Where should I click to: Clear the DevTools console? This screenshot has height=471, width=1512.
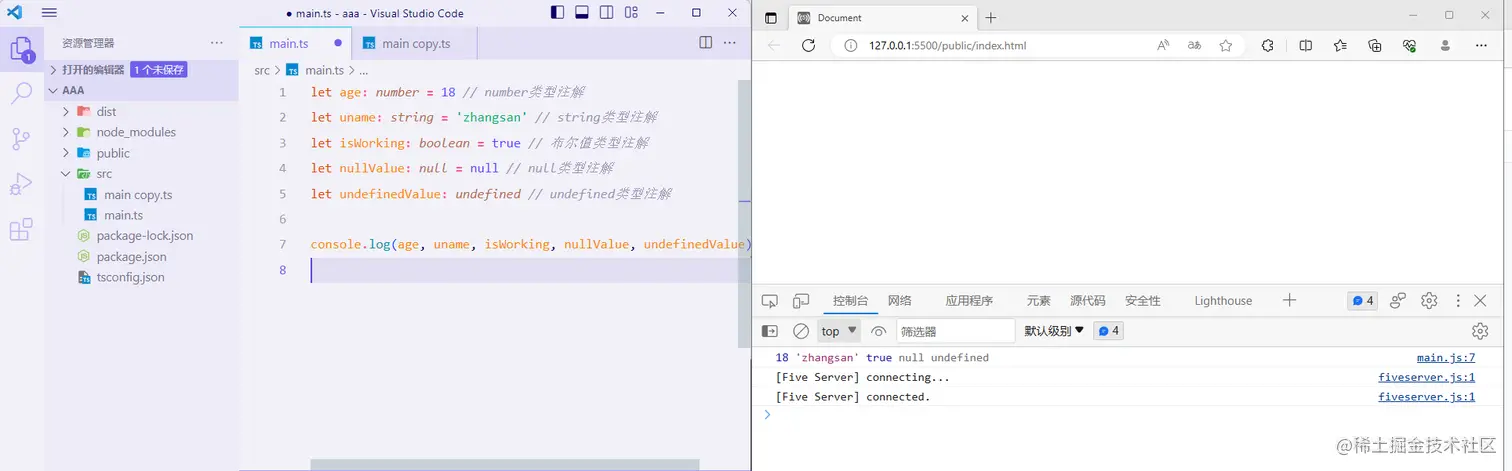coord(801,331)
